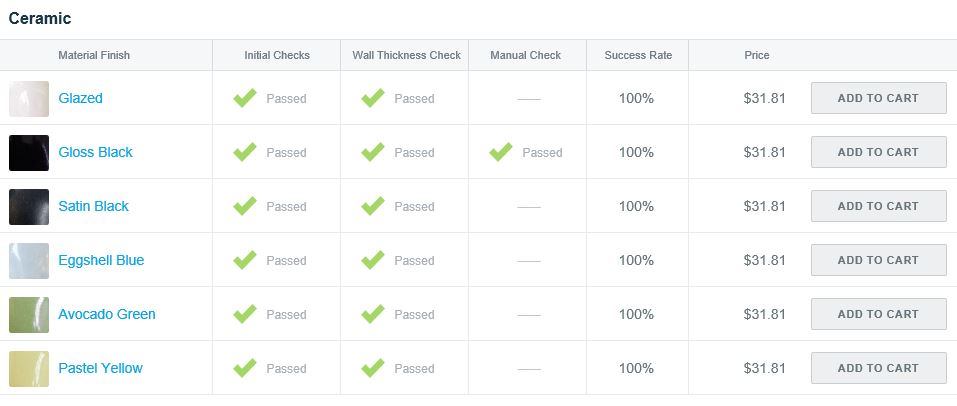The height and width of the screenshot is (406, 957).
Task: Click the Wall Thickness Check column header
Action: (406, 55)
